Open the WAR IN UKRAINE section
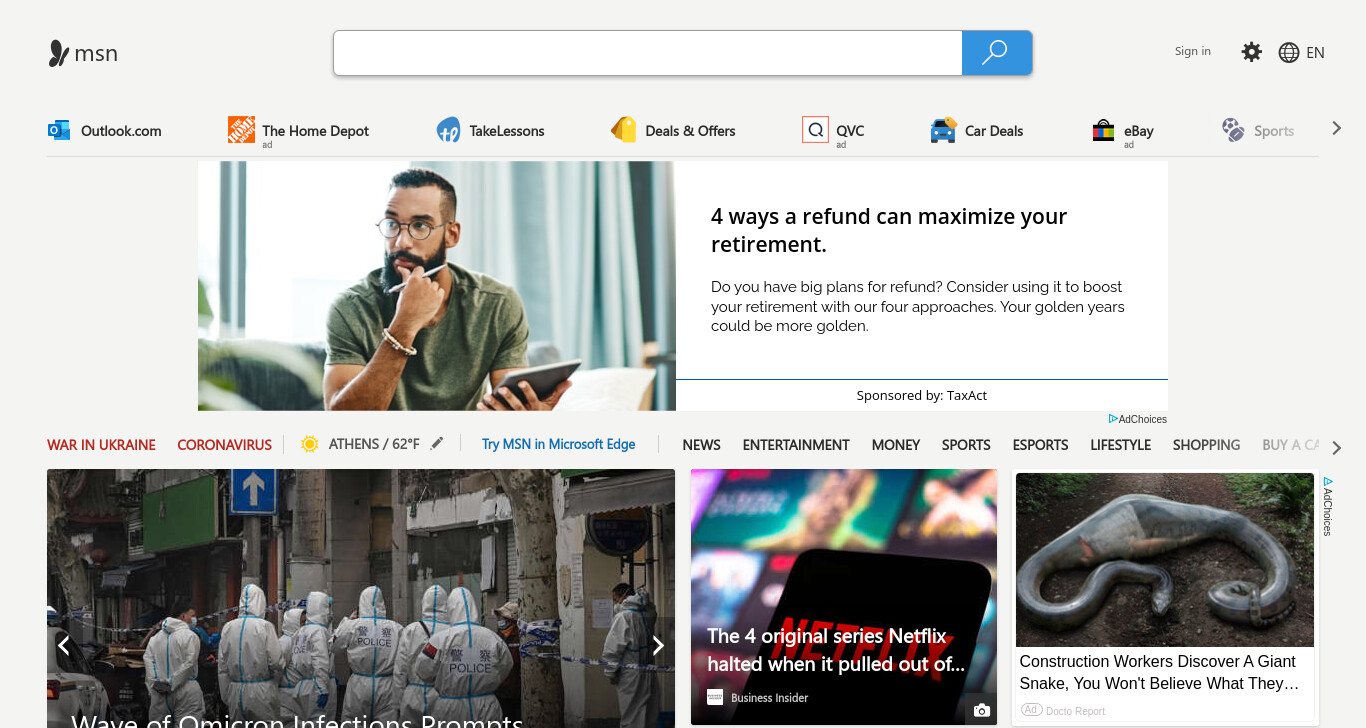Image resolution: width=1366 pixels, height=728 pixels. [101, 445]
